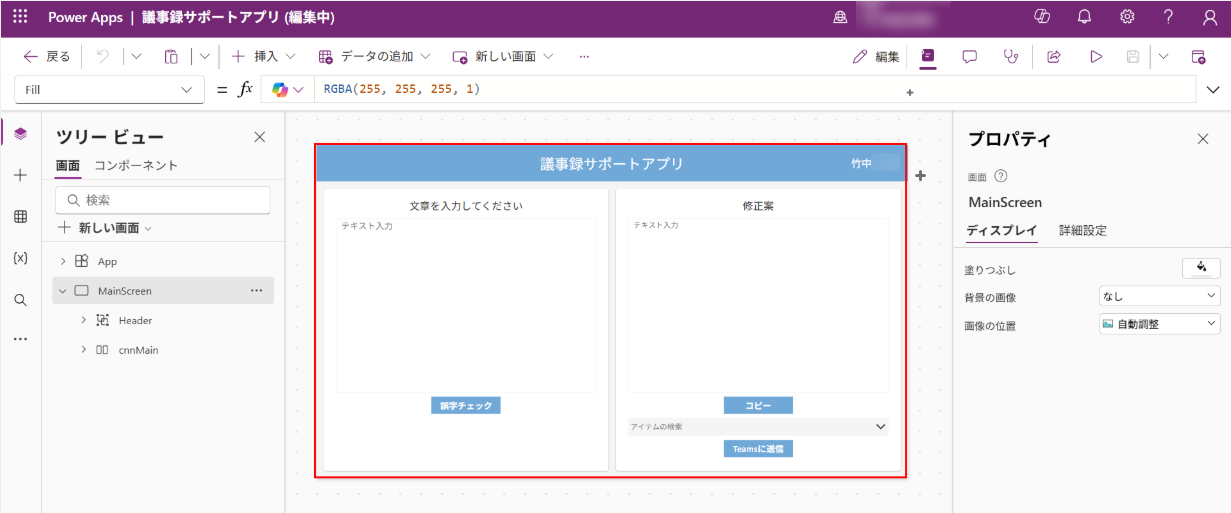1231x513 pixels.
Task: Switch to the 詳細設定 tab
Action: coord(1083,231)
